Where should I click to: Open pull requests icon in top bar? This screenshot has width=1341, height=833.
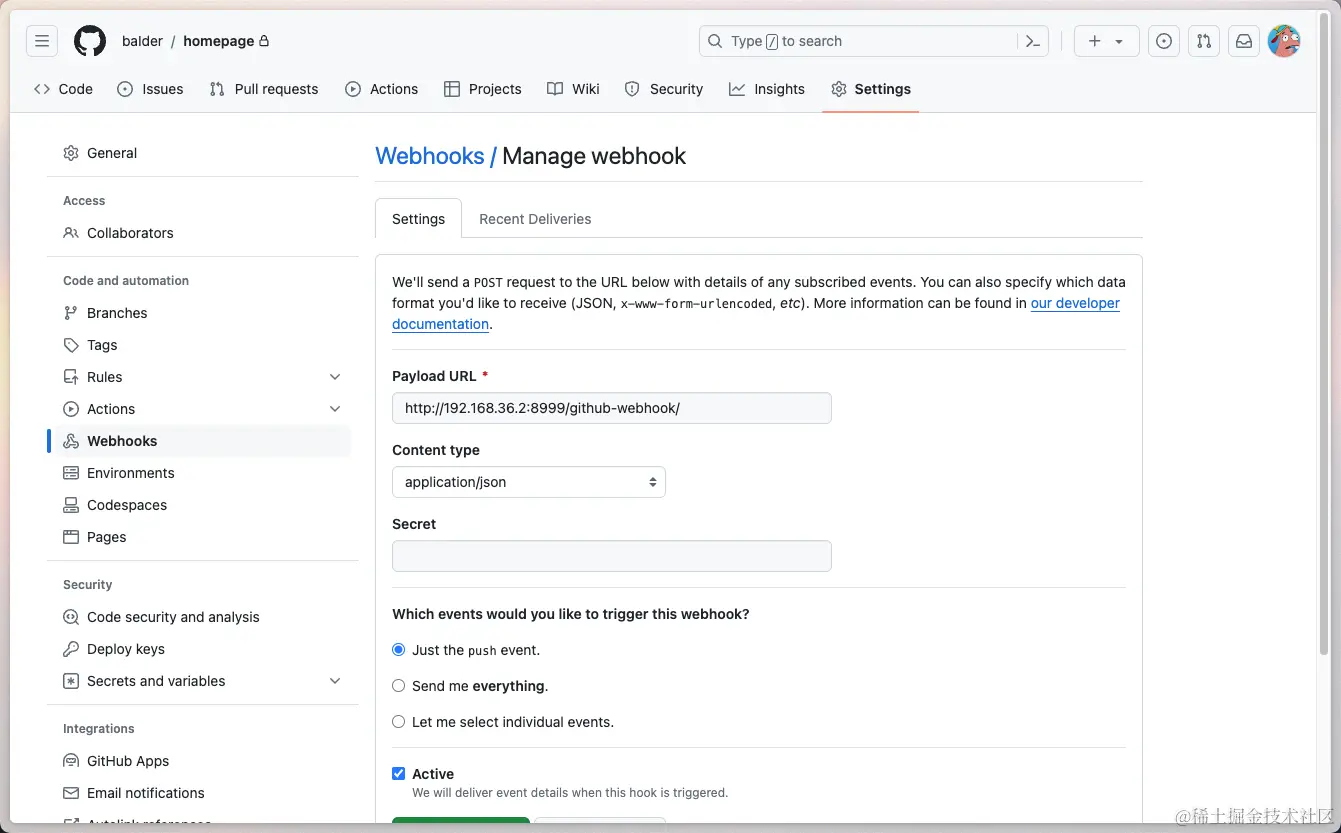click(x=1204, y=41)
